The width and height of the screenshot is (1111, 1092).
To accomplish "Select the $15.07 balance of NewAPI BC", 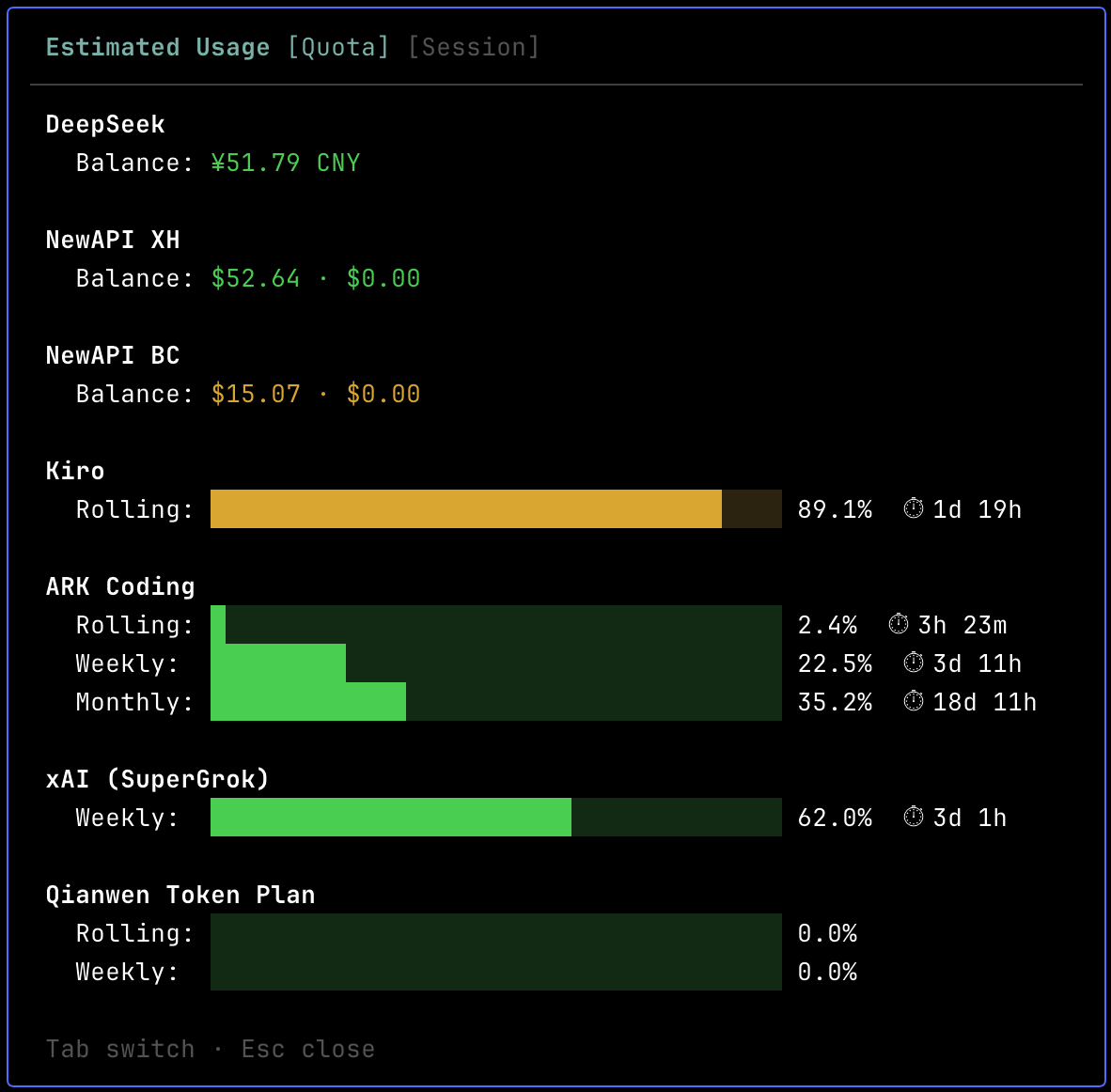I will coord(256,394).
